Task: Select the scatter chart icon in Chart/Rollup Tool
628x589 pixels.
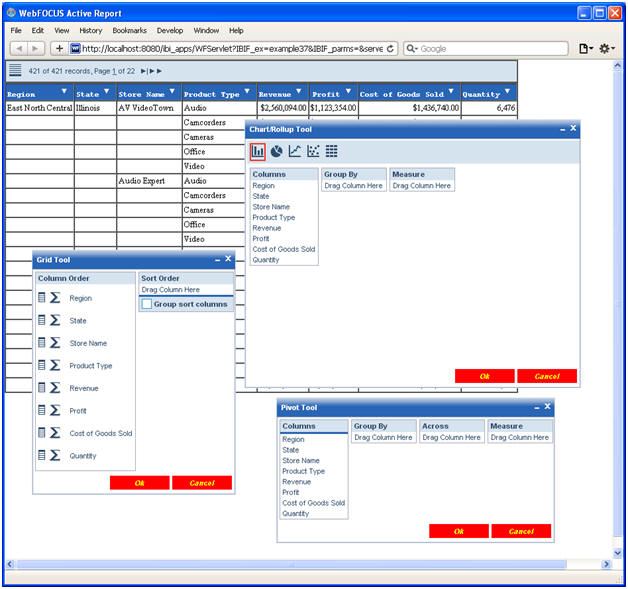Action: pyautogui.click(x=313, y=151)
